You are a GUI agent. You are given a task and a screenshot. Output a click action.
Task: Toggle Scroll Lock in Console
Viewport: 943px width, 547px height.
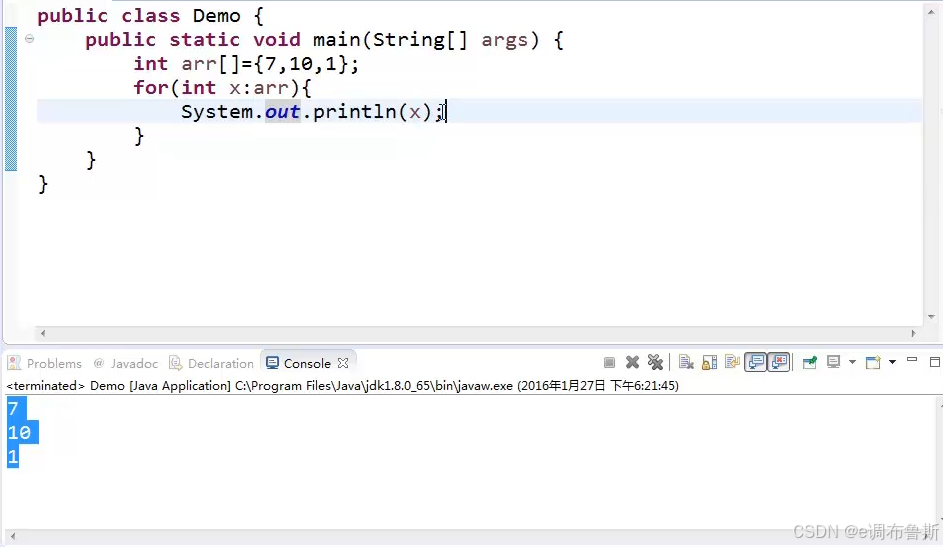pos(710,362)
